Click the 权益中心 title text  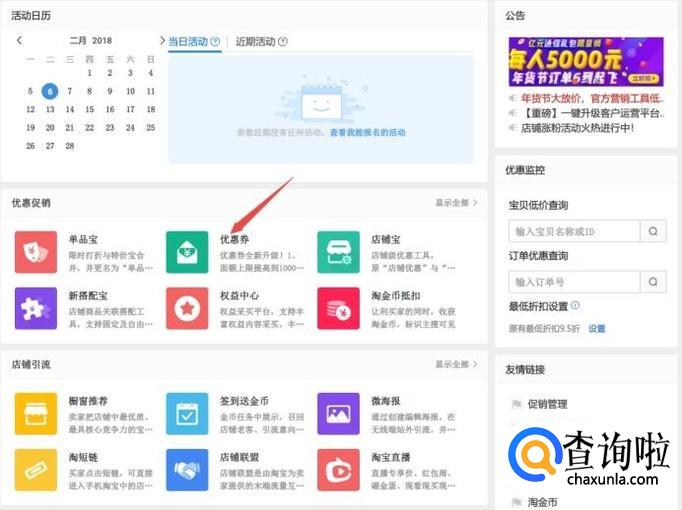tap(240, 295)
